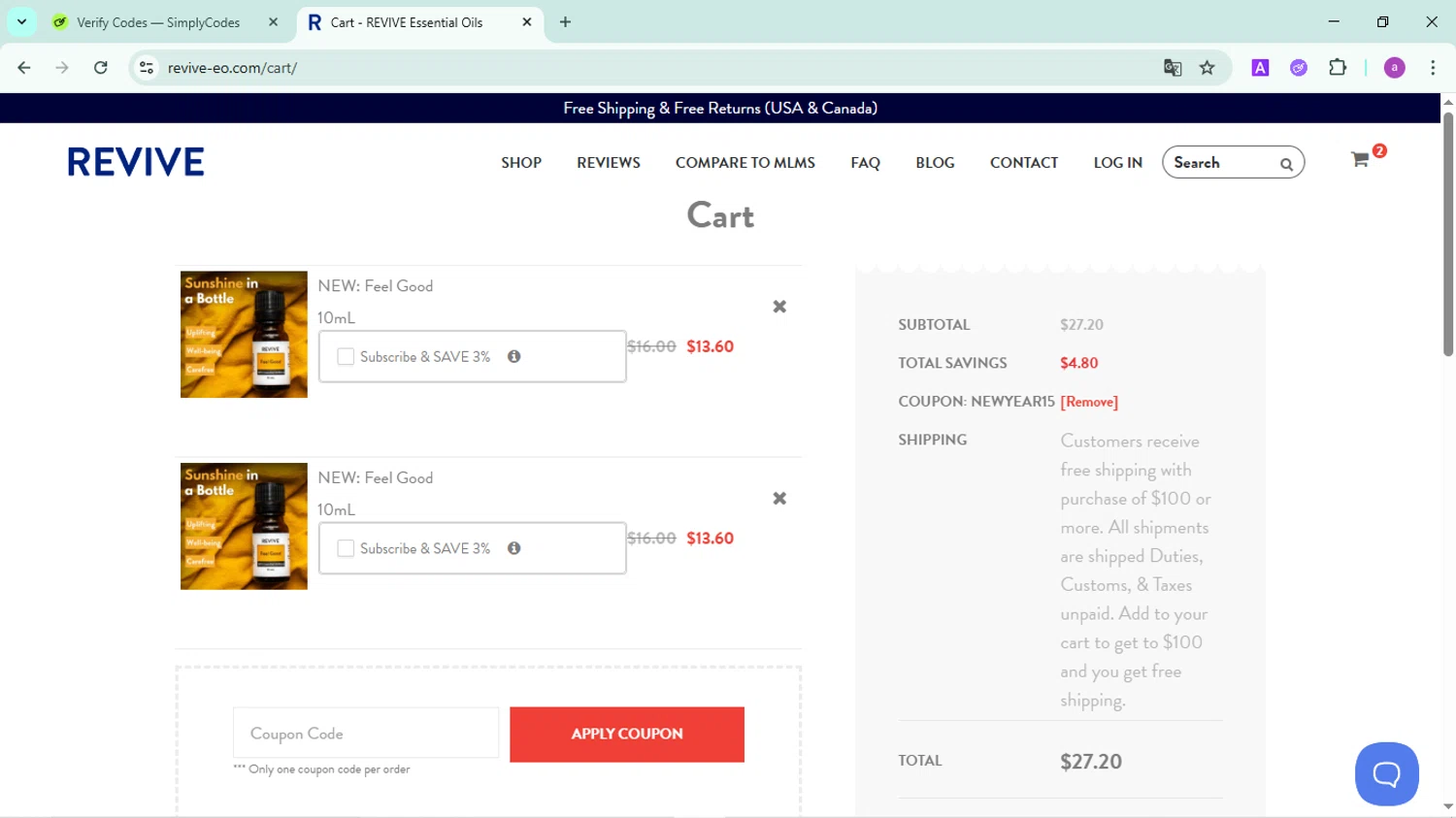Viewport: 1456px width, 818px height.
Task: Open the shopping cart icon in header
Action: [1360, 160]
